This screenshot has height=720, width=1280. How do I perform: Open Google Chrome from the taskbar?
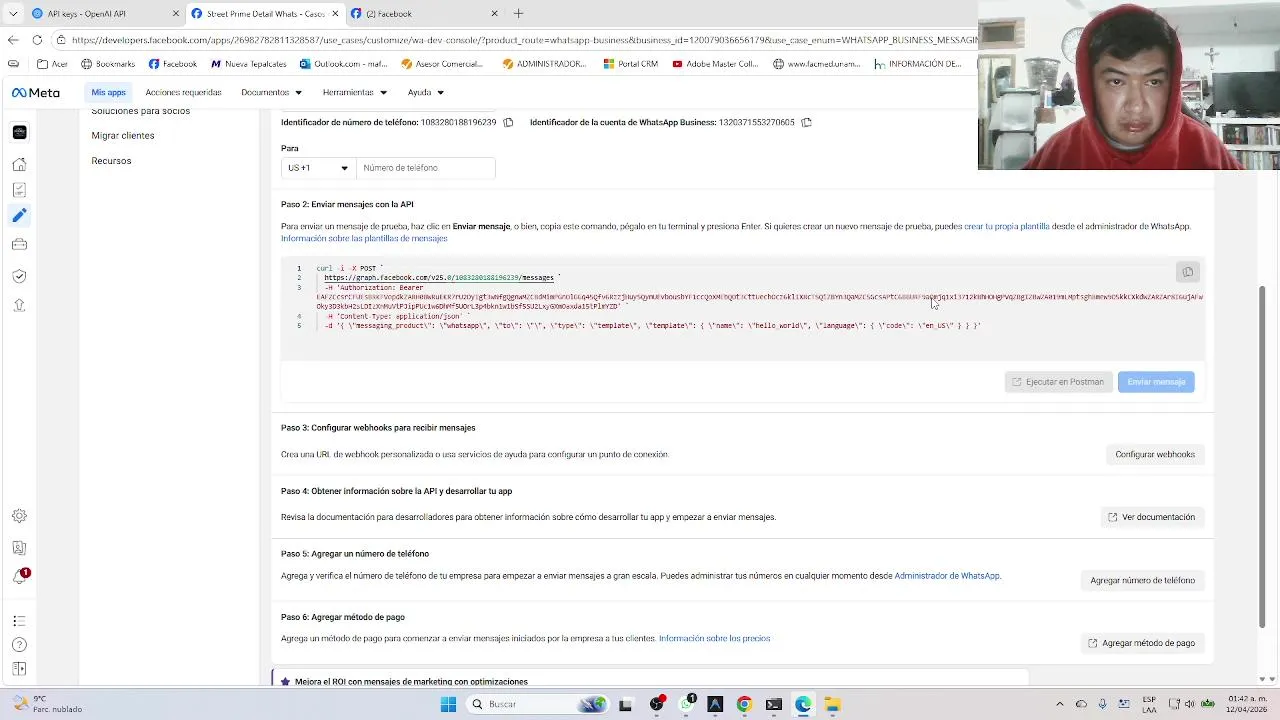pyautogui.click(x=744, y=704)
